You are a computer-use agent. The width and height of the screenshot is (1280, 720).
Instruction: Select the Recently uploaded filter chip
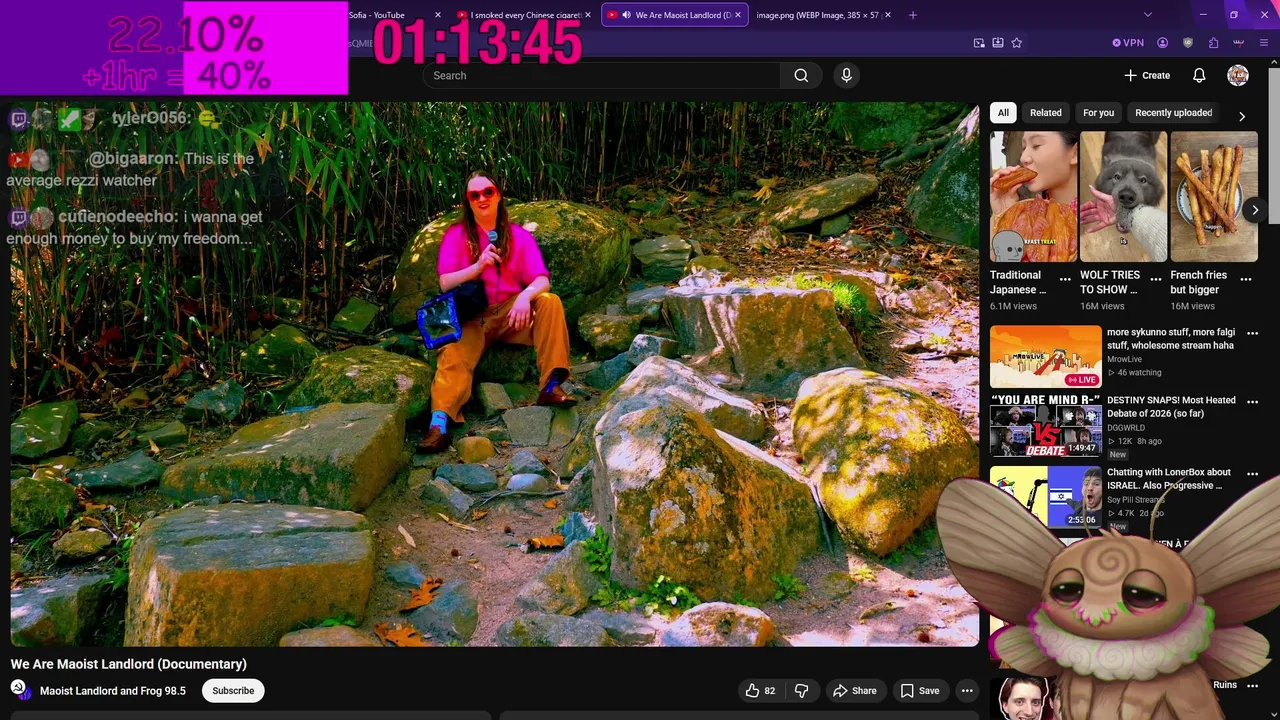pos(1173,113)
